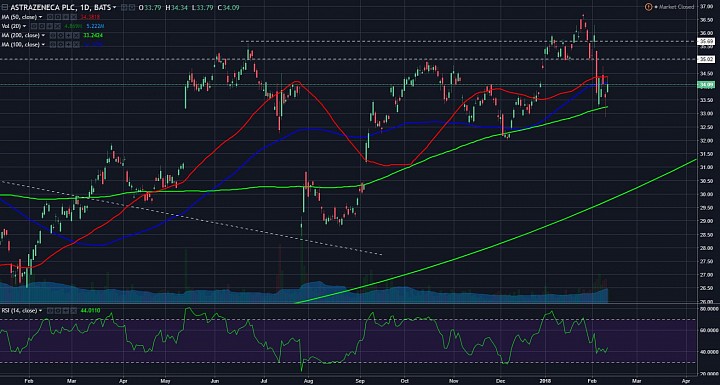Image resolution: width=720 pixels, height=385 pixels.
Task: Remove MA (50, close) with its X icon
Action: tap(73, 17)
